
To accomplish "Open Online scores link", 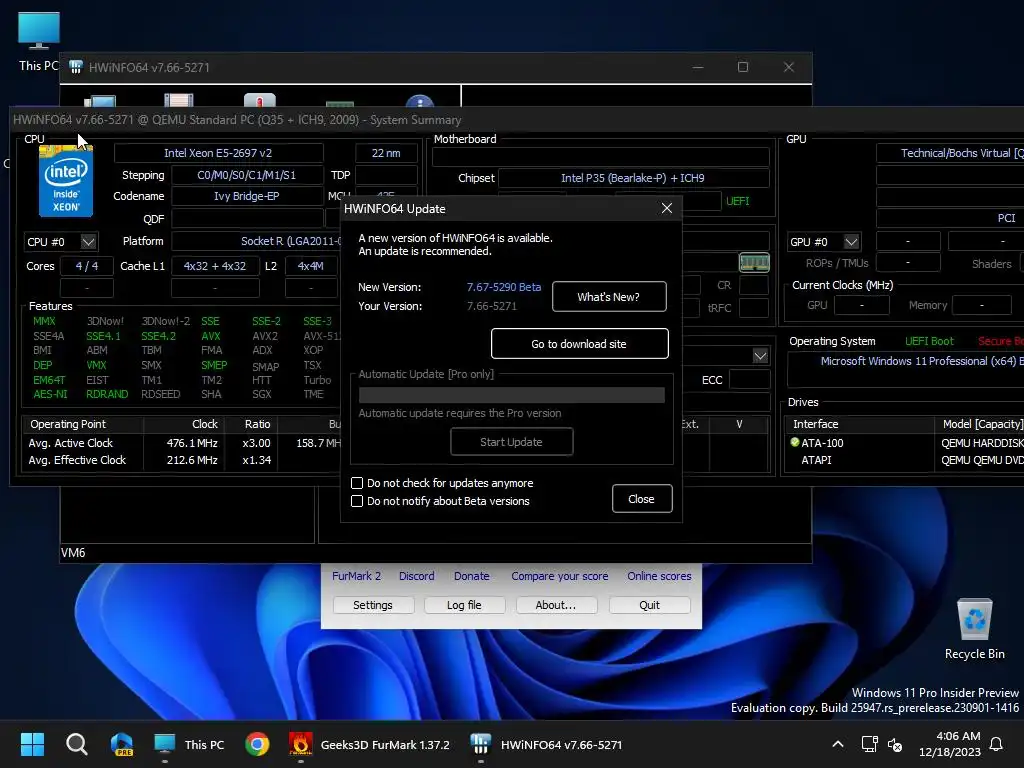I will [659, 576].
